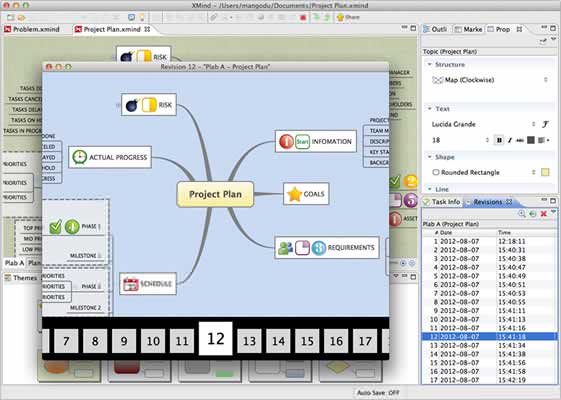Select the Plab A sheet tab
This screenshot has width=561, height=400.
[14, 263]
